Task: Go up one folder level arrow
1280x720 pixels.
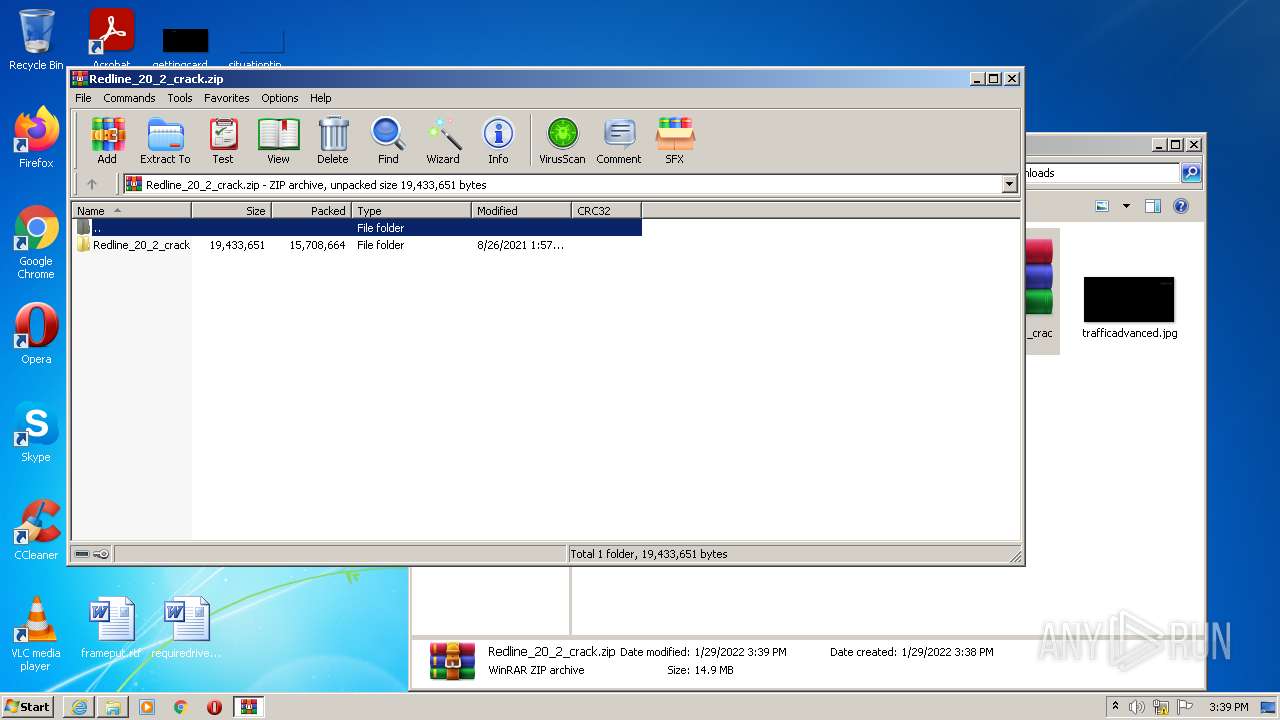Action: tap(92, 184)
